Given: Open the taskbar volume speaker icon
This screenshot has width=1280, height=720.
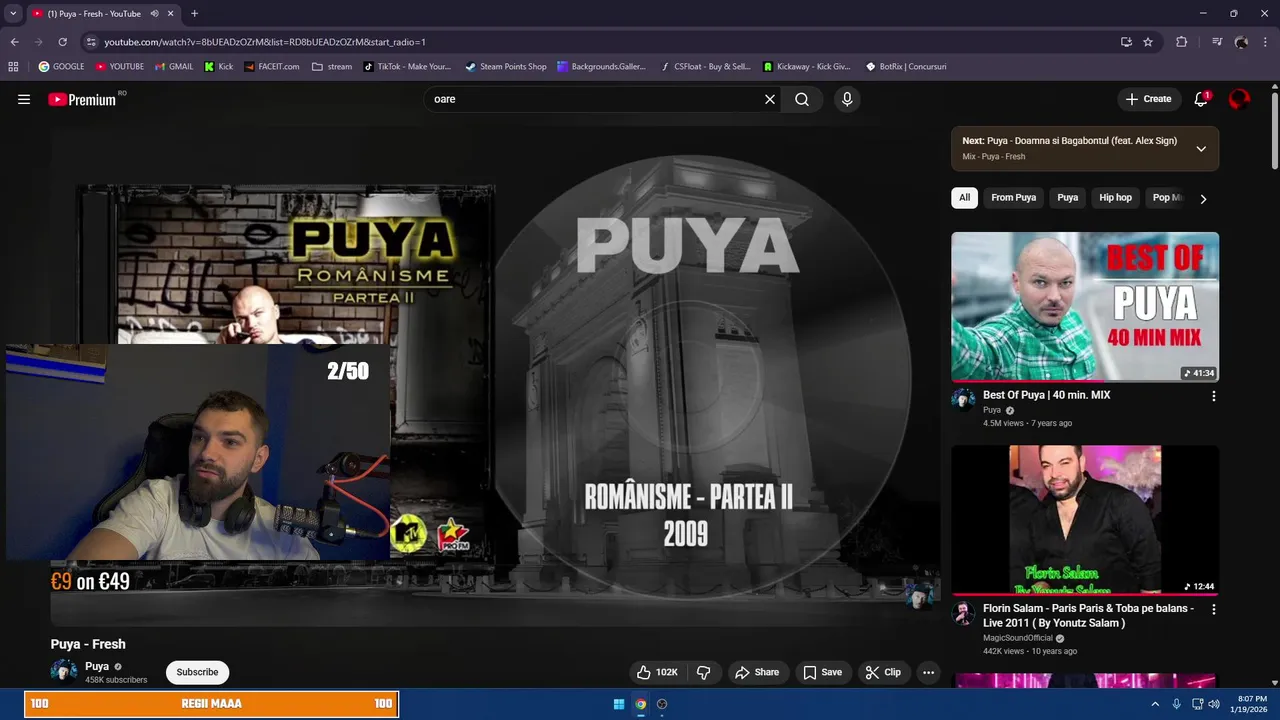Looking at the screenshot, I should (x=1214, y=704).
